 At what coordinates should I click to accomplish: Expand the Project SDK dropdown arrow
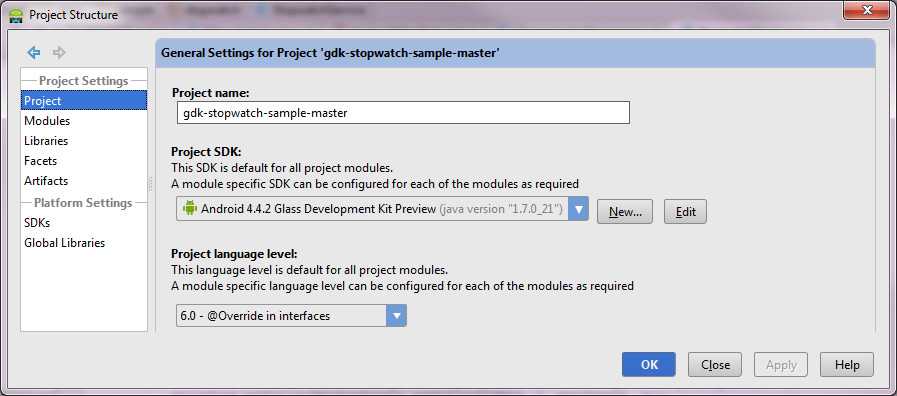coord(578,209)
